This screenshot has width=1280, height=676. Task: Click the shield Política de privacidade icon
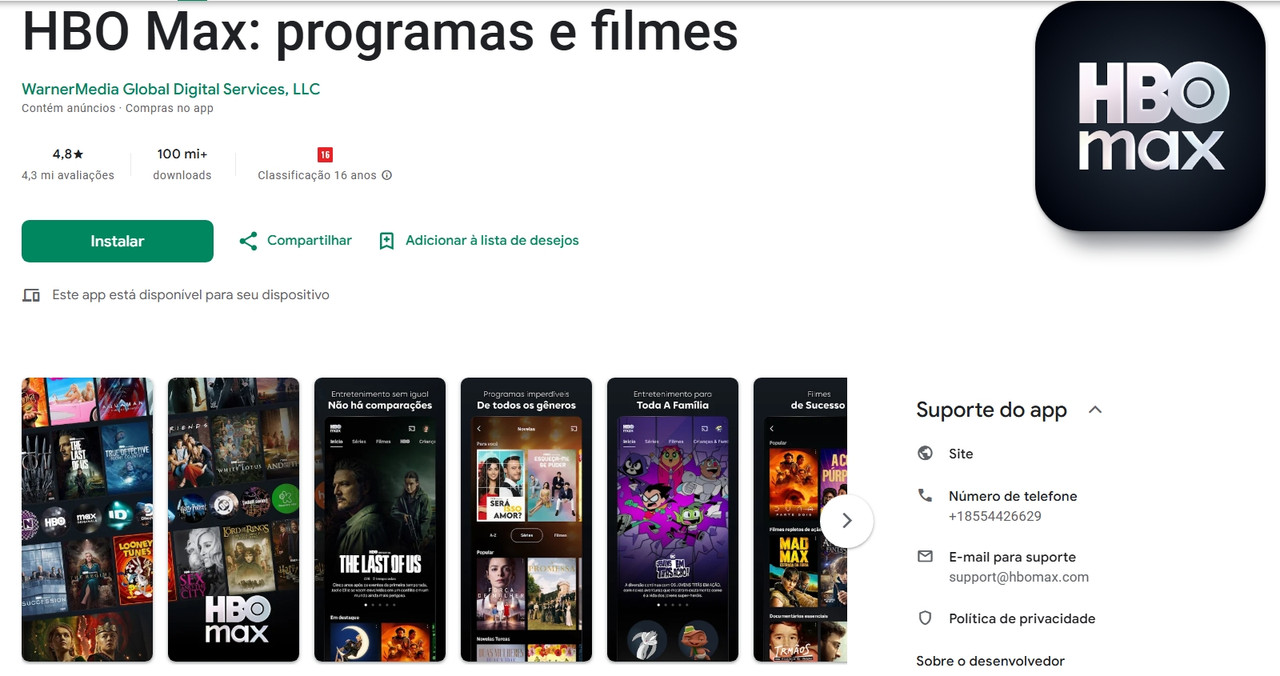(925, 618)
